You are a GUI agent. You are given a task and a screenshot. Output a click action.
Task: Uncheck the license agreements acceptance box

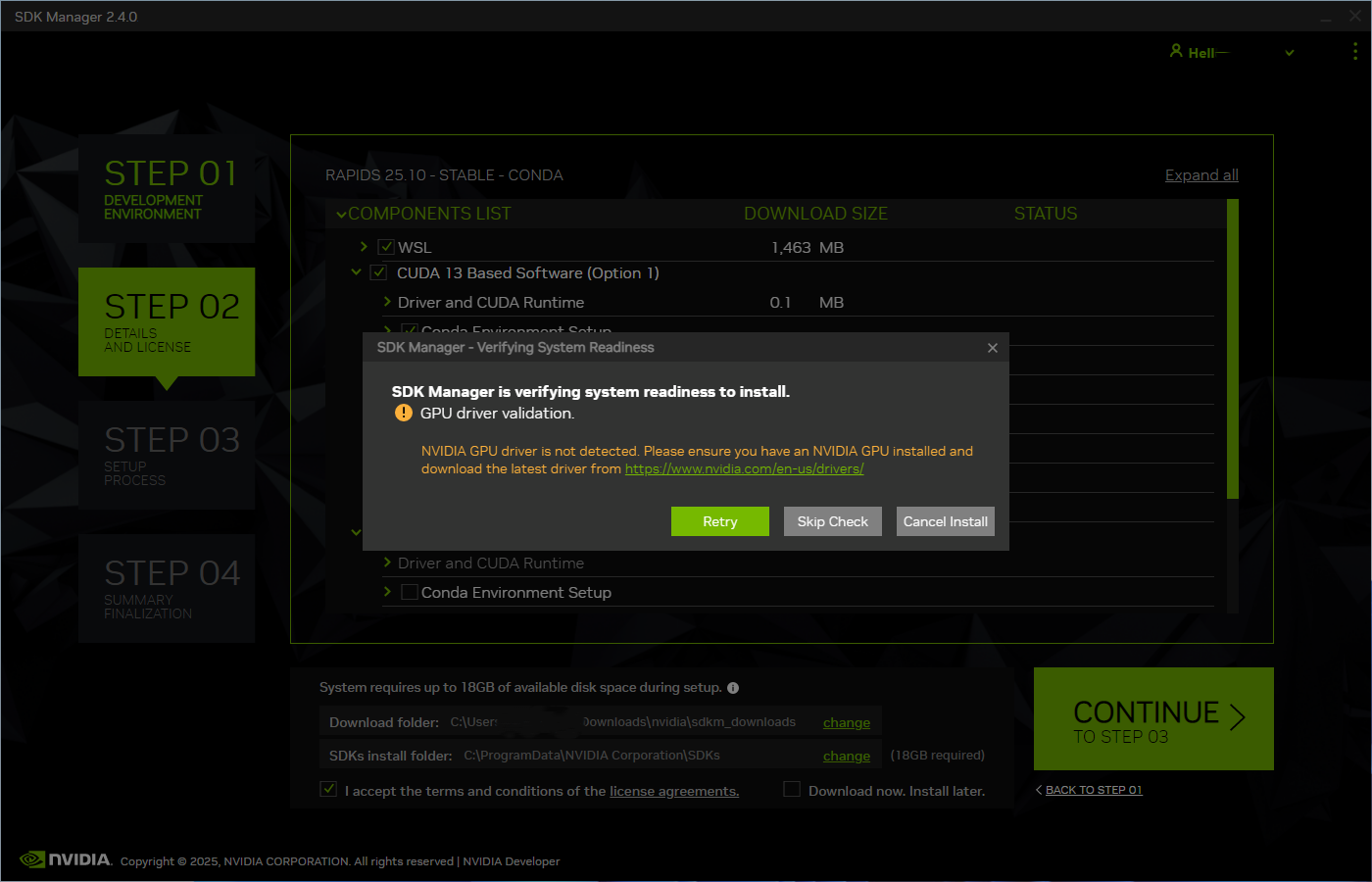pos(328,788)
